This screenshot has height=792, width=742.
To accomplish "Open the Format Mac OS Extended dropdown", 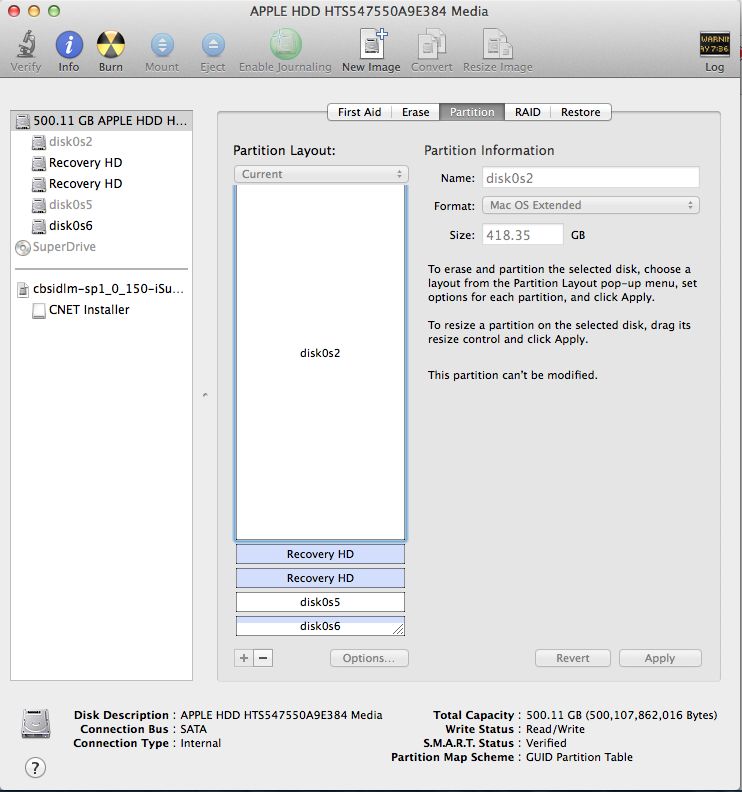I will 591,205.
